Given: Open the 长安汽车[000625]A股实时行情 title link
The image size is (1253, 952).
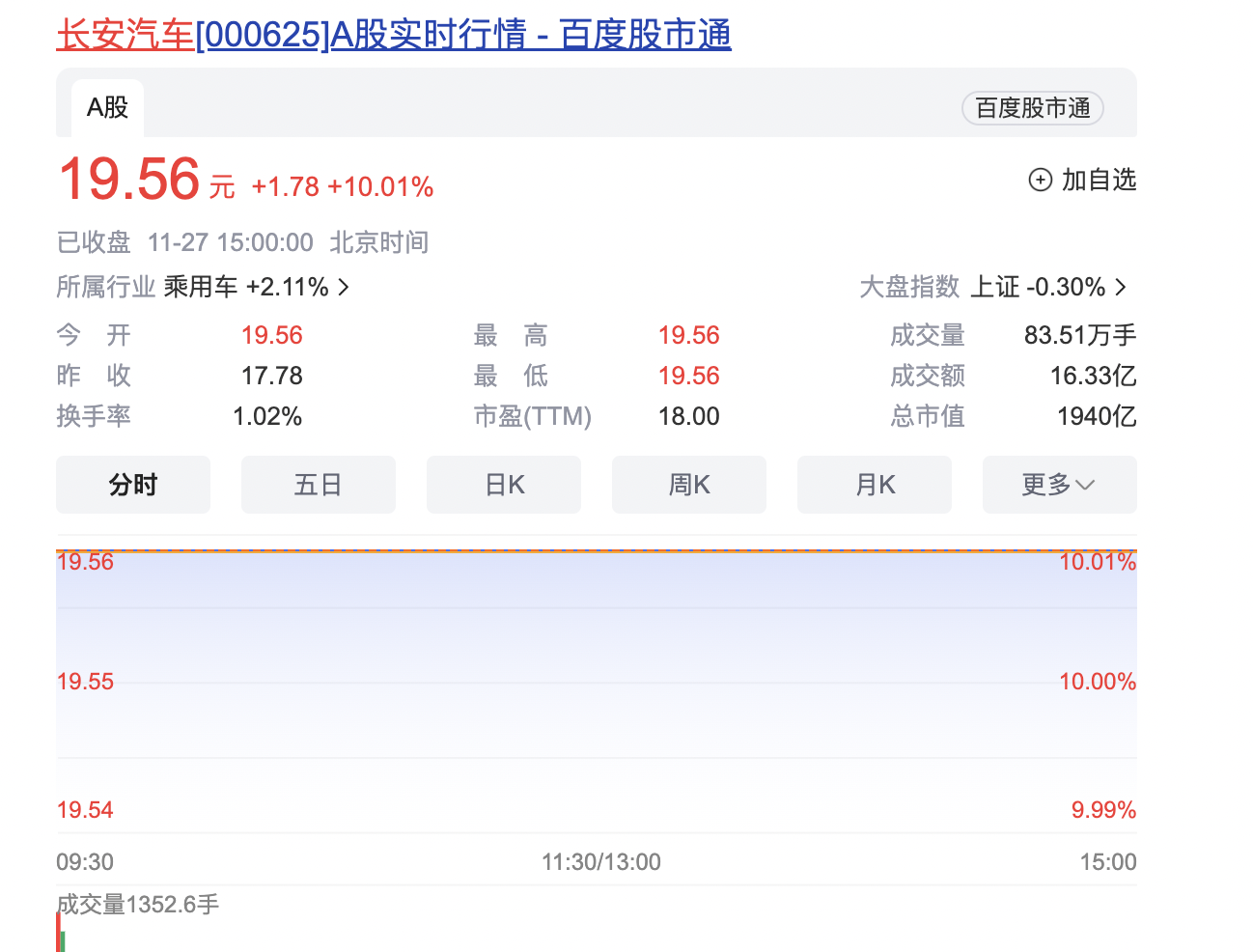Looking at the screenshot, I should click(394, 36).
